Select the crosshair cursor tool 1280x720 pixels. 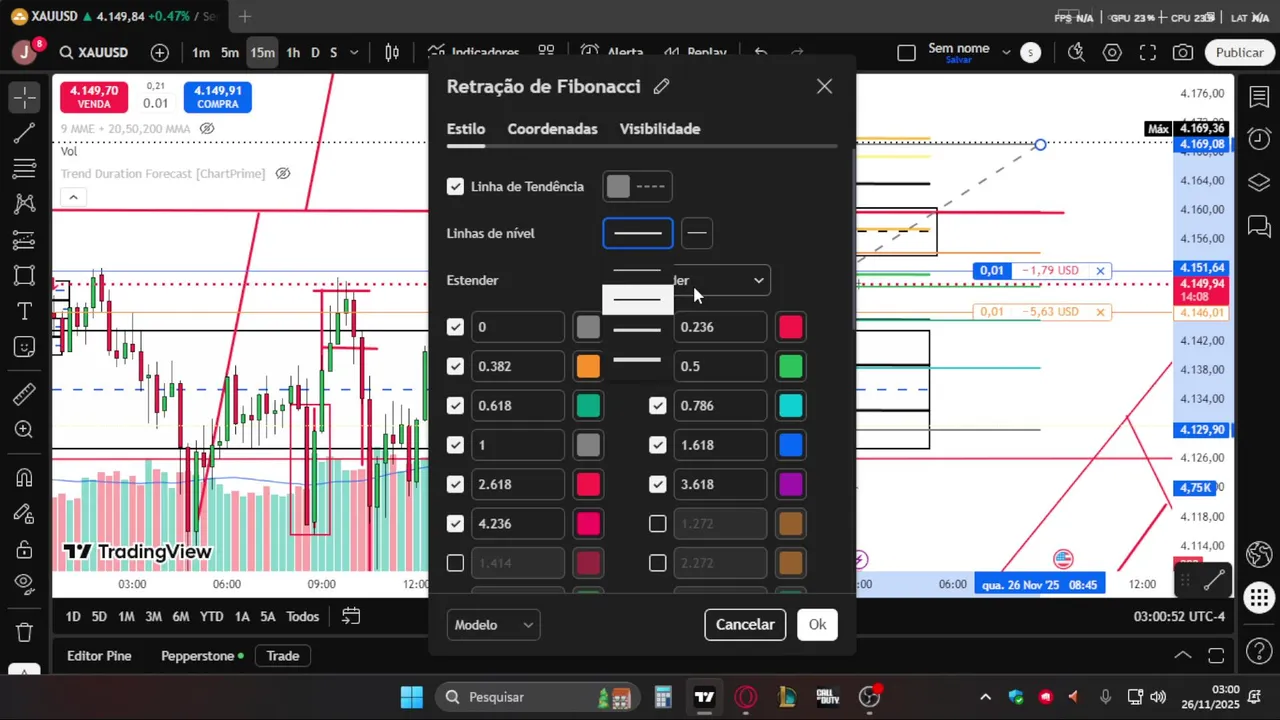[x=25, y=97]
